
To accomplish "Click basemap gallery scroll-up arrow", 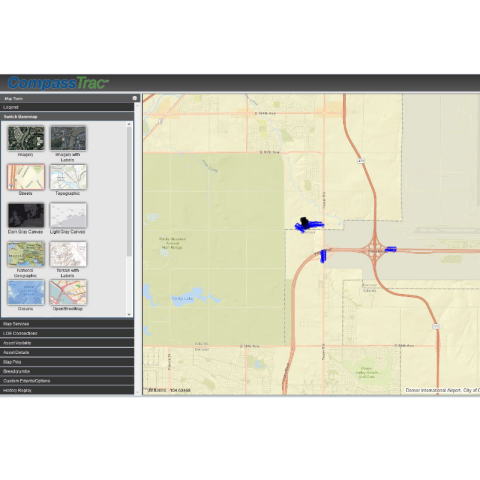I will coord(129,124).
